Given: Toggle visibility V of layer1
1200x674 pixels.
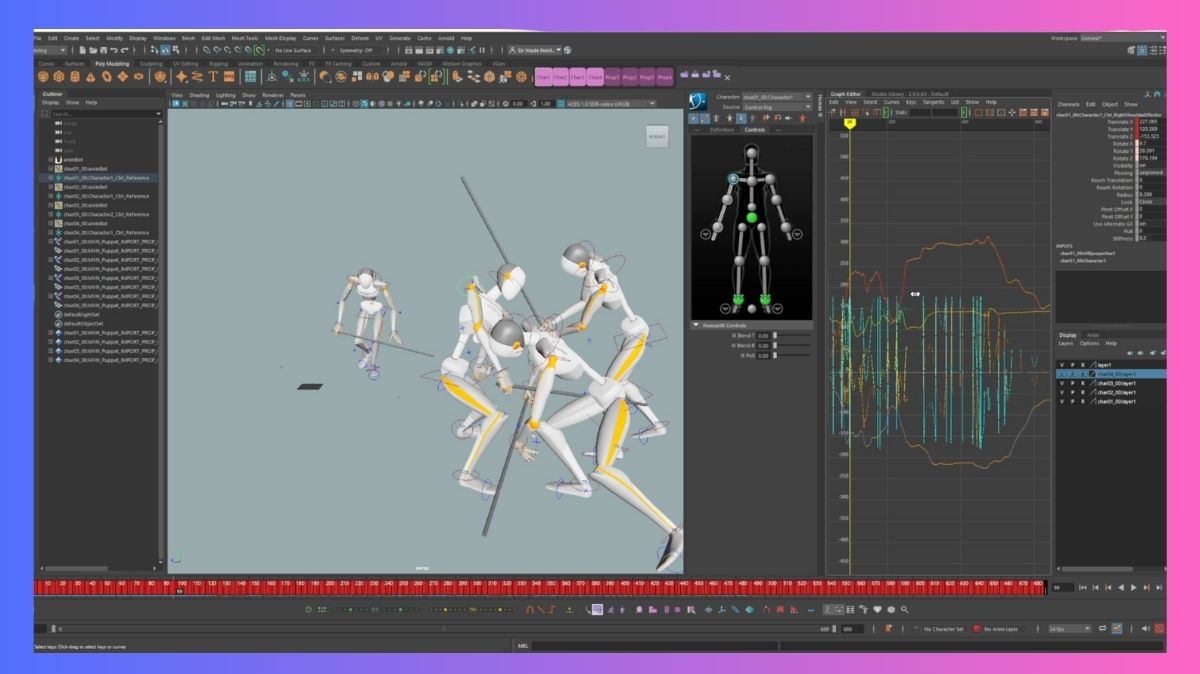Looking at the screenshot, I should [1061, 365].
